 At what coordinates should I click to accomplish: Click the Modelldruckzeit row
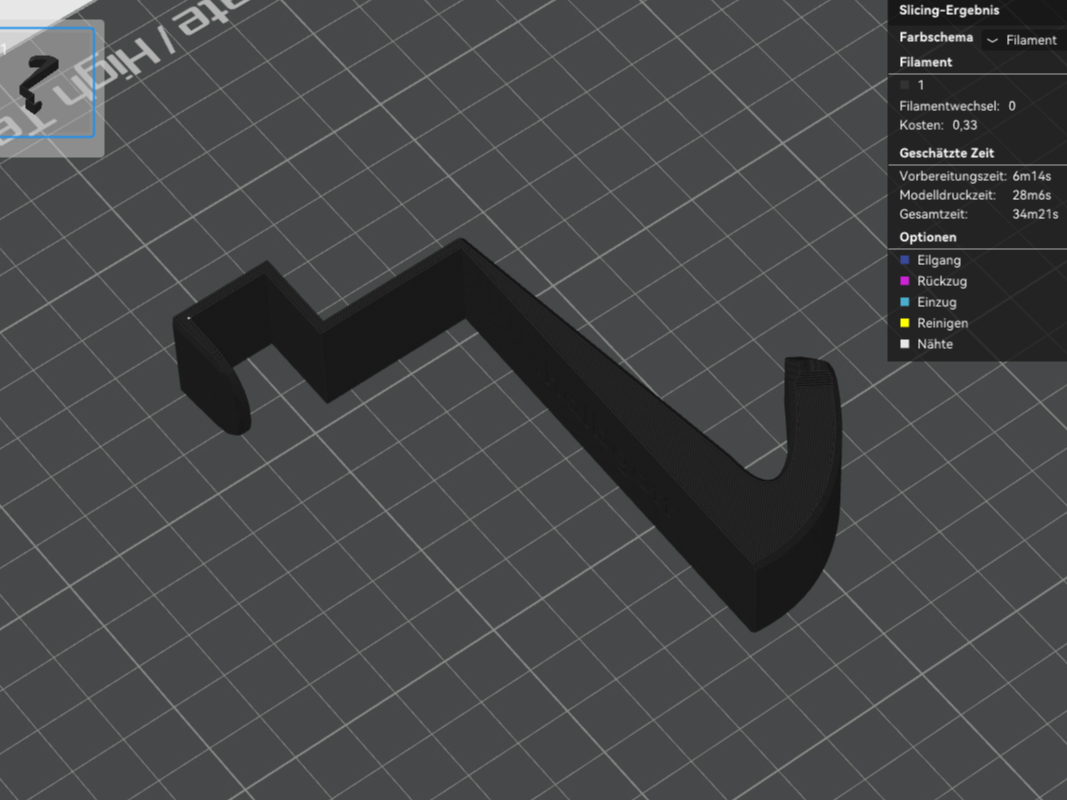tap(975, 195)
